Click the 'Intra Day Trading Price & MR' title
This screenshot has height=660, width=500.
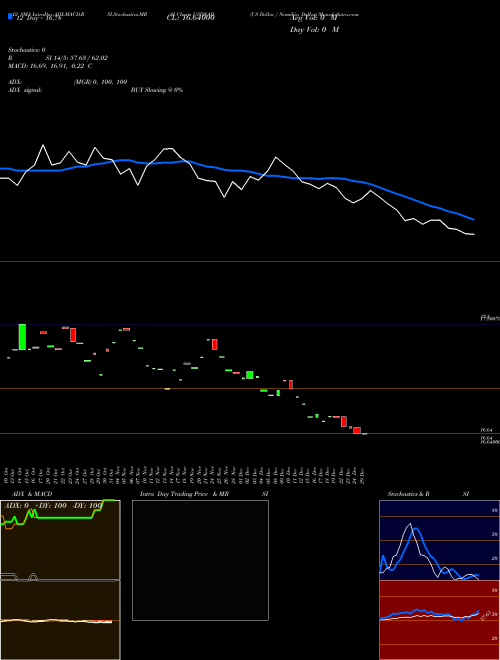pos(184,494)
